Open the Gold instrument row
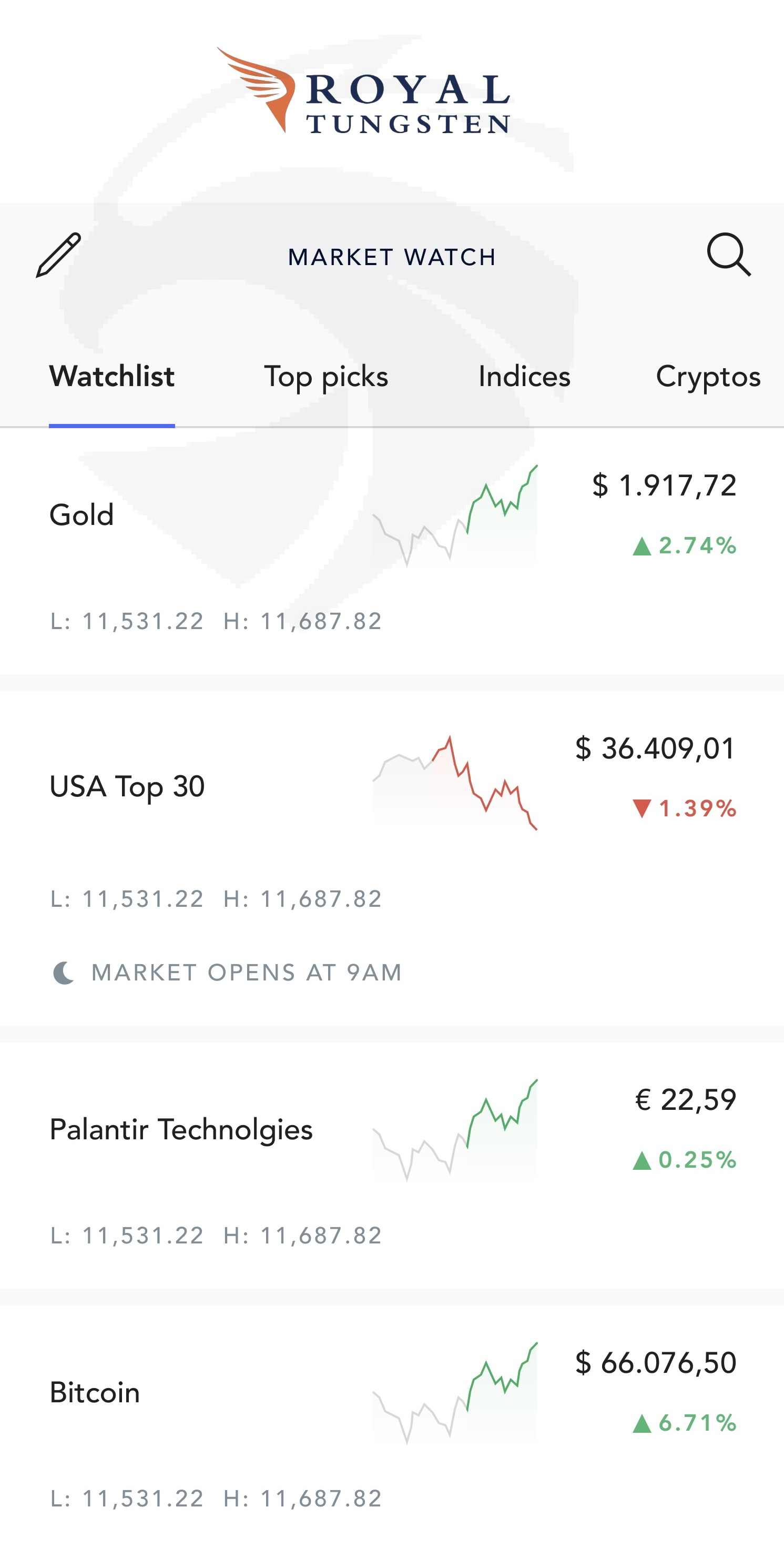Screen dimensions: 784x1548 (82, 515)
